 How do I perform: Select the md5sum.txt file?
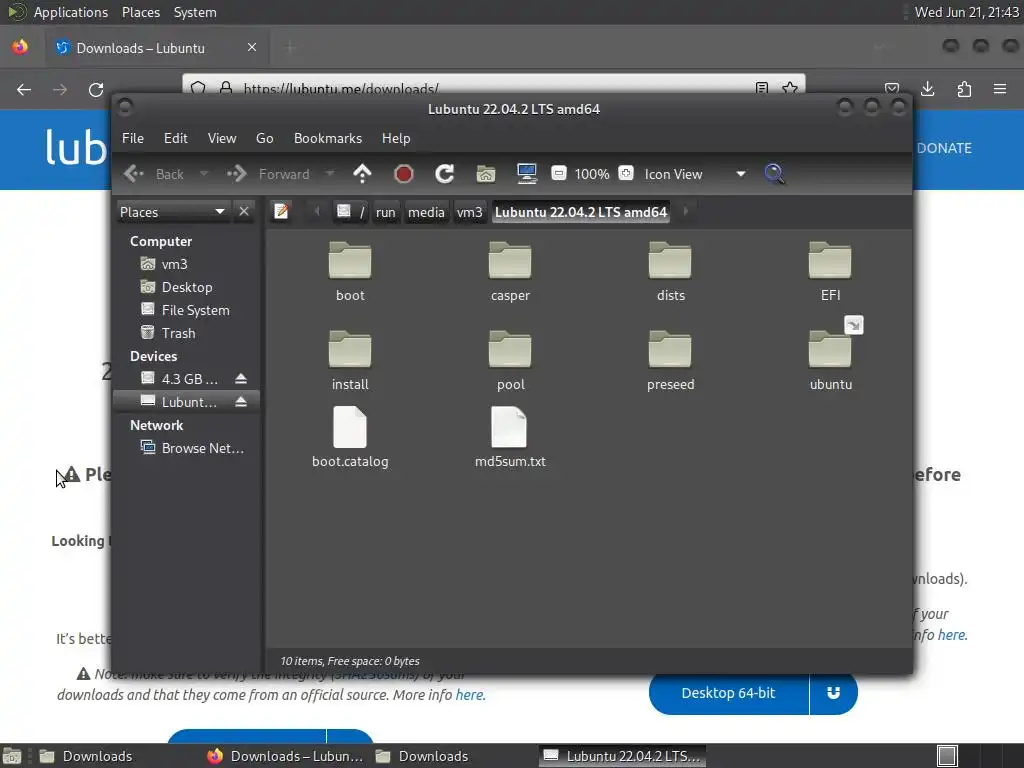coord(510,438)
